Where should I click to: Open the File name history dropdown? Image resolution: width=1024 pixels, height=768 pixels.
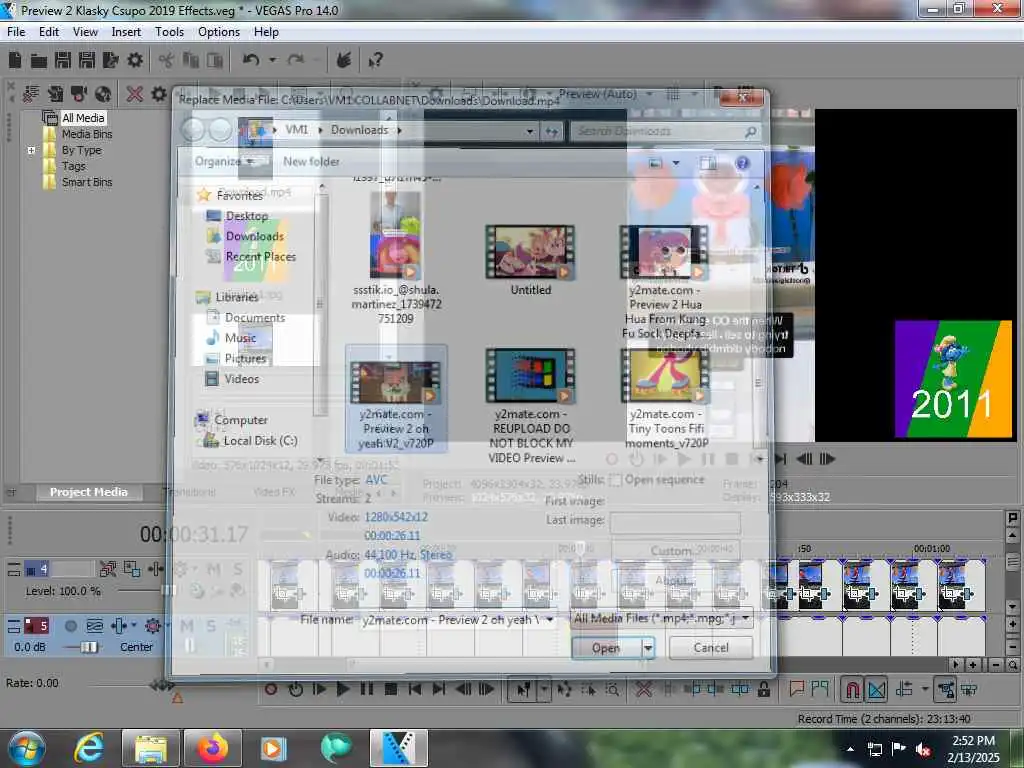(549, 619)
